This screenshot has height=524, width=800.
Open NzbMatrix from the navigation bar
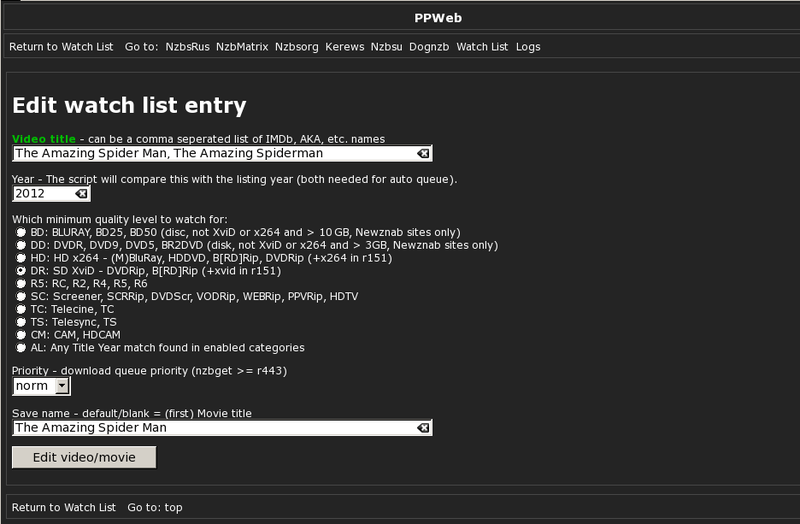click(242, 47)
